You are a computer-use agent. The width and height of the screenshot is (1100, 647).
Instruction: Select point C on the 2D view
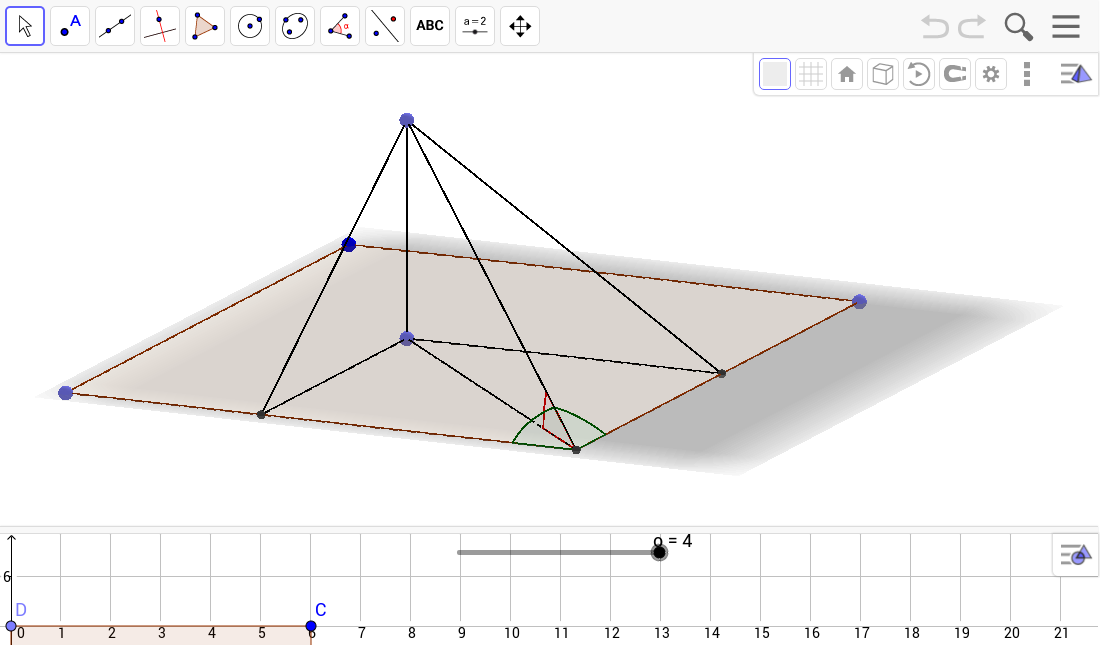[x=311, y=626]
